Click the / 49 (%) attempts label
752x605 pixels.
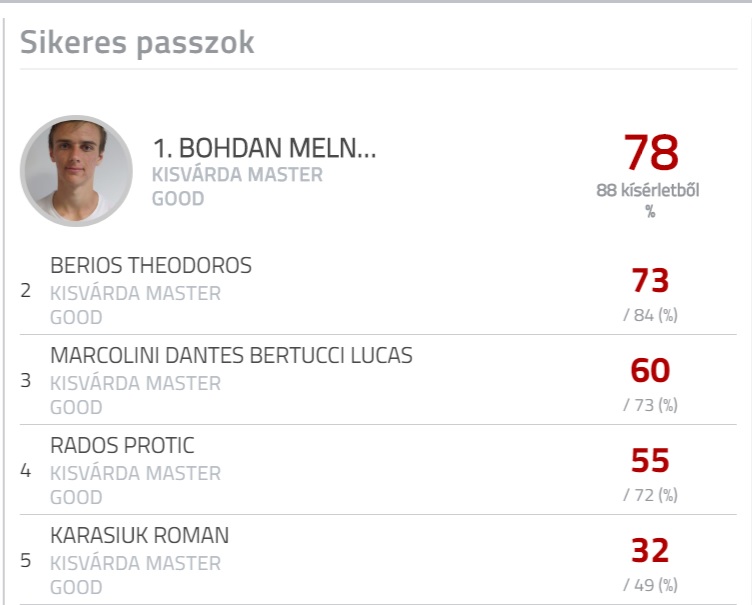tap(650, 585)
